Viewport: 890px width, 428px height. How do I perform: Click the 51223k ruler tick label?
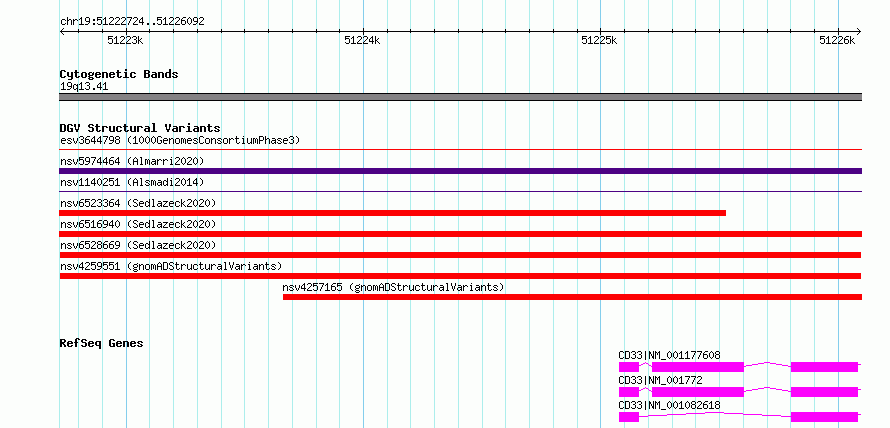point(125,40)
